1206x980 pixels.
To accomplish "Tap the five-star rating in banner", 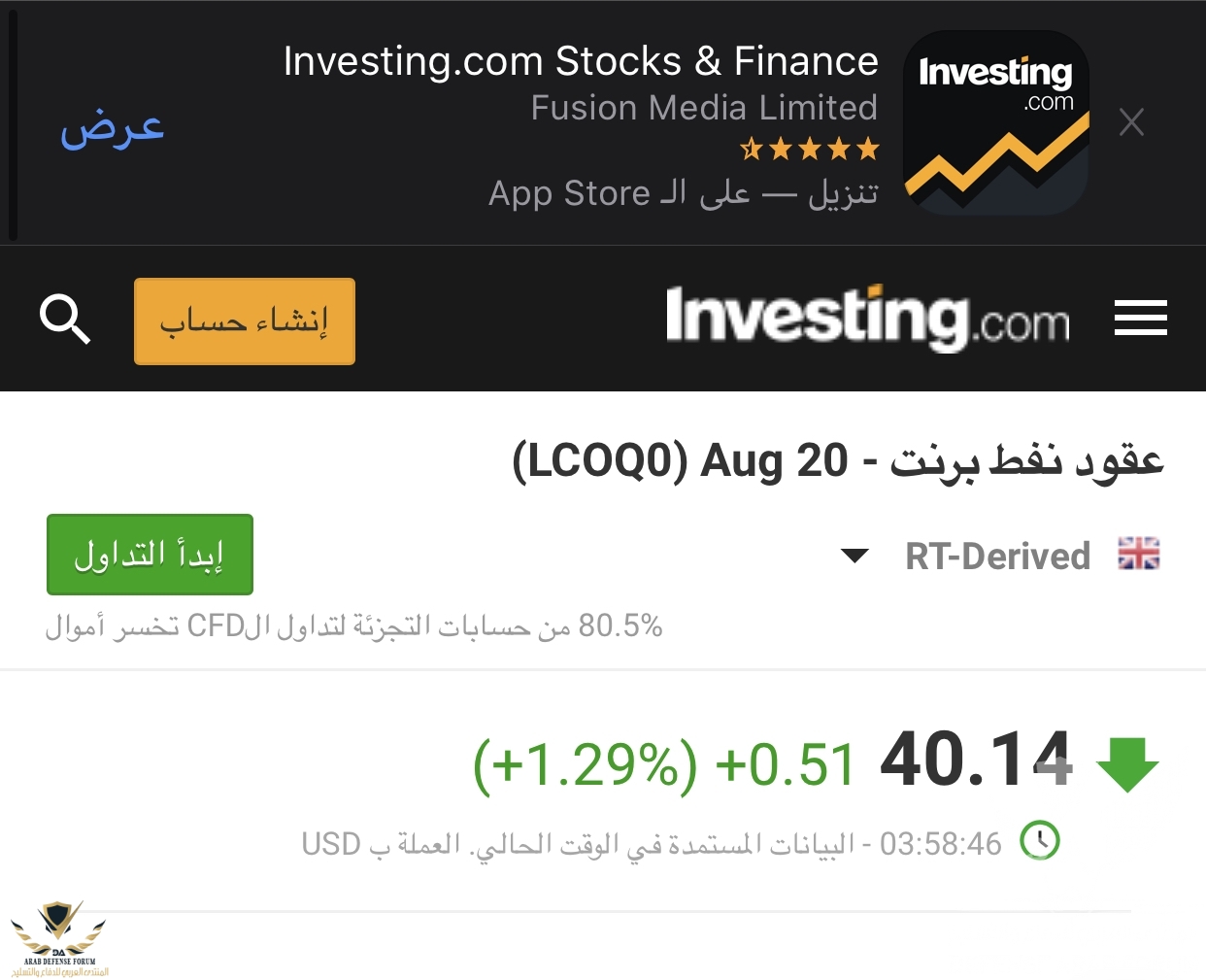I will click(809, 149).
